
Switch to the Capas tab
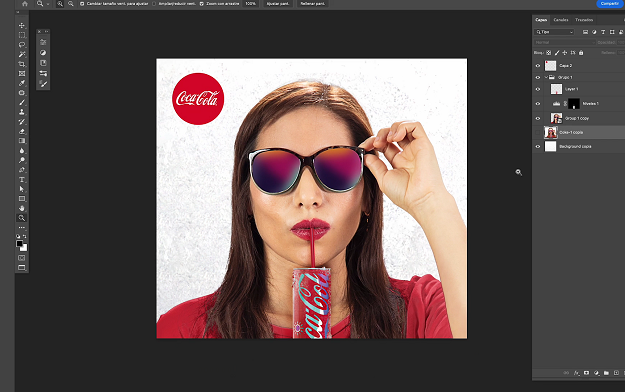pos(541,20)
